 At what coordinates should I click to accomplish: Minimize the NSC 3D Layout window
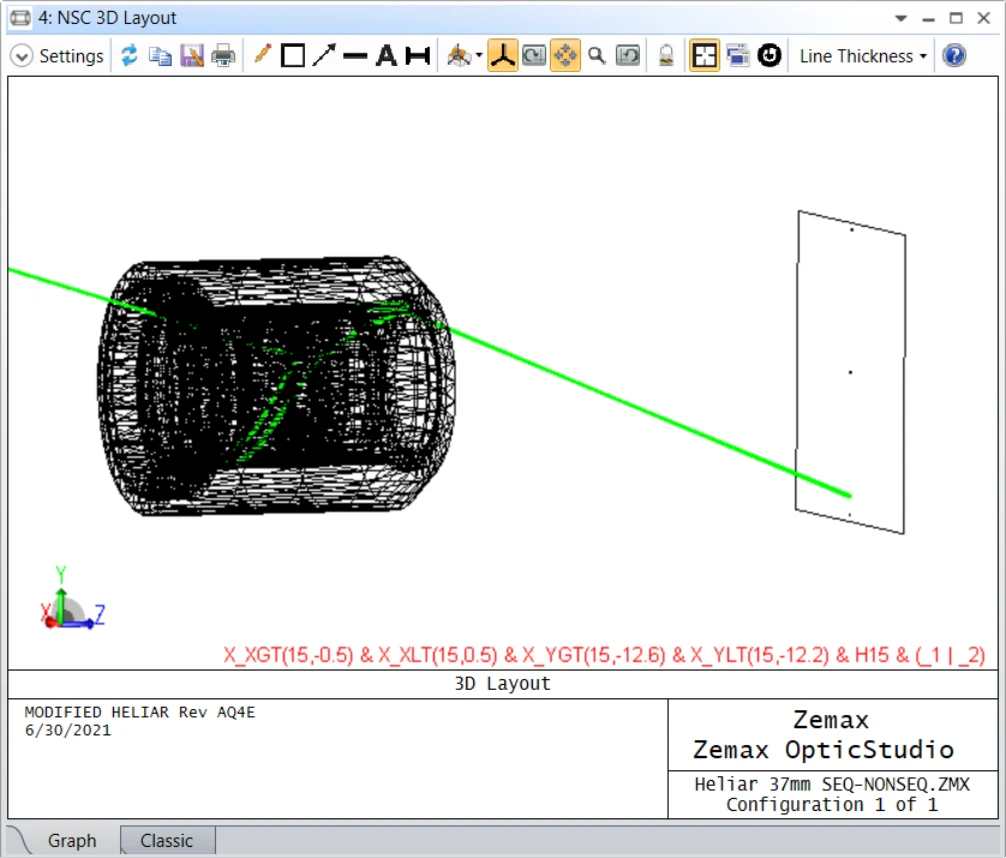pyautogui.click(x=928, y=19)
